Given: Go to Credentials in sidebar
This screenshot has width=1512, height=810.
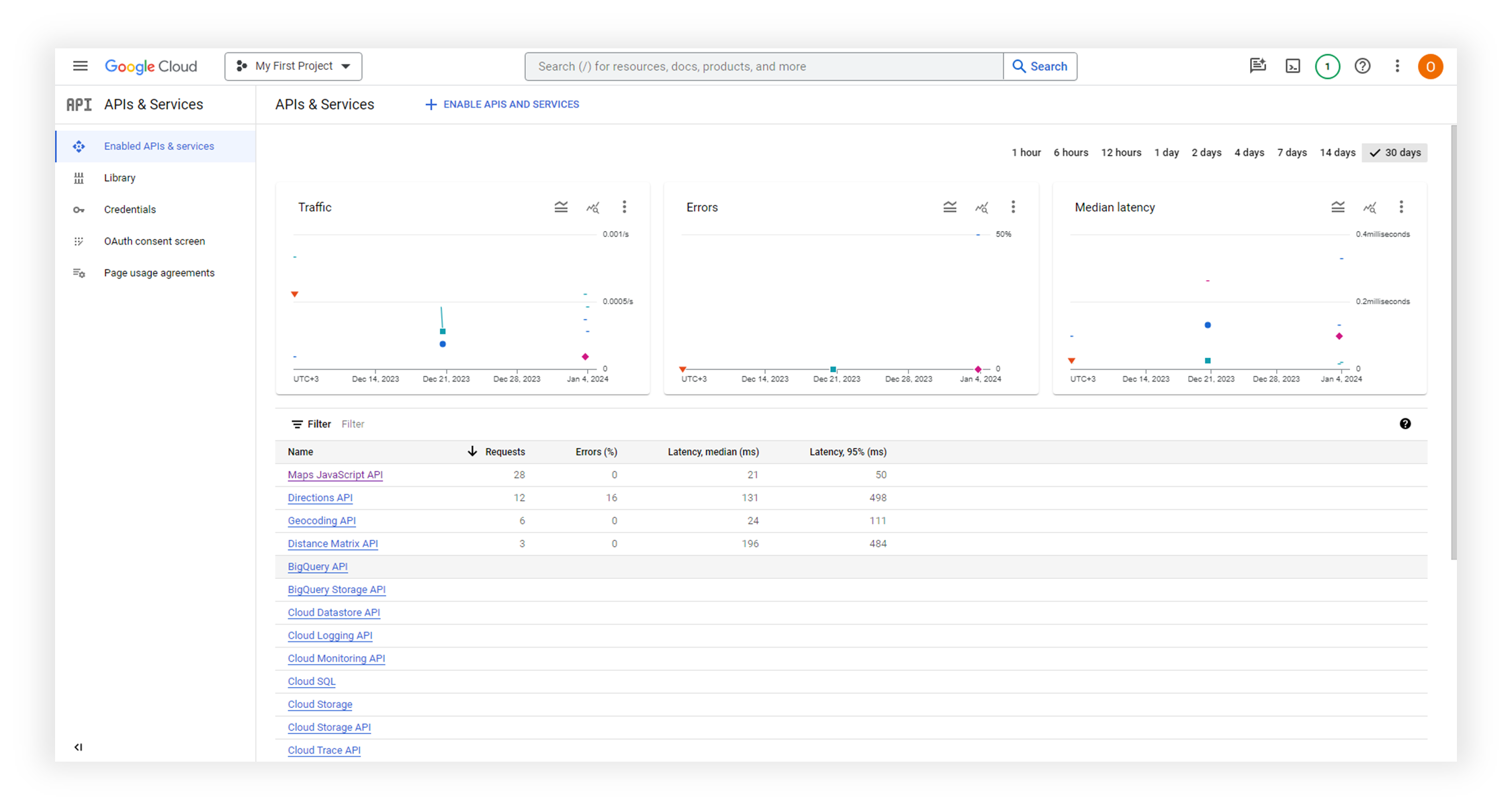Looking at the screenshot, I should click(x=130, y=210).
